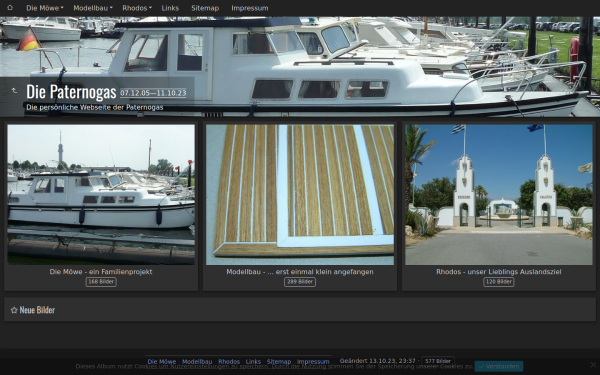This screenshot has width=600, height=375.
Task: Click the subtitle 'Die persönliche Webseite der Paternogas'
Action: pyautogui.click(x=95, y=108)
